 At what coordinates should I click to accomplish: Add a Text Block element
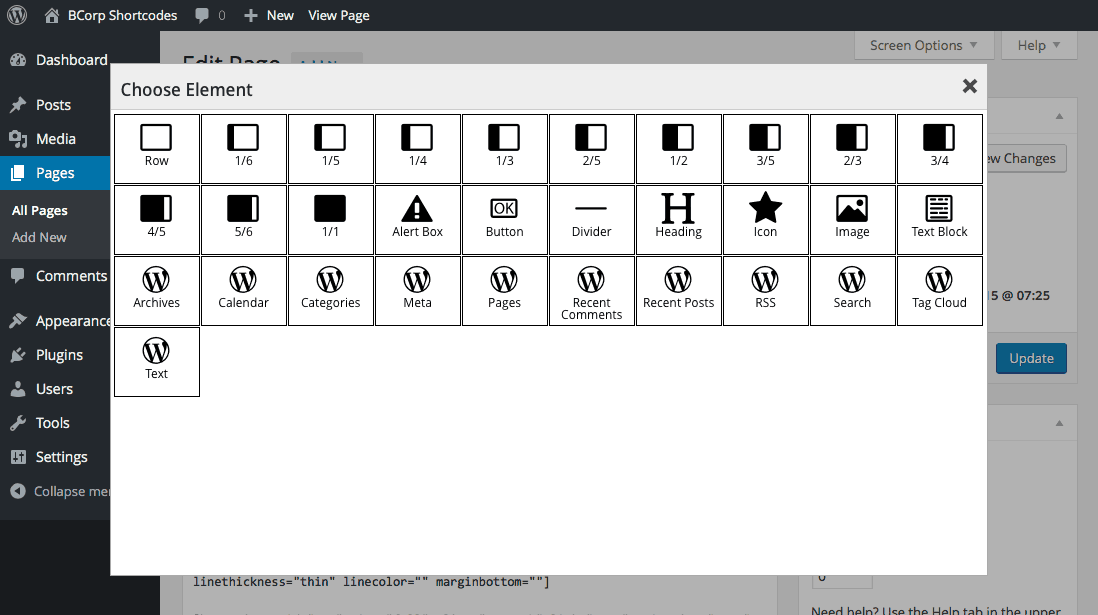(x=939, y=219)
